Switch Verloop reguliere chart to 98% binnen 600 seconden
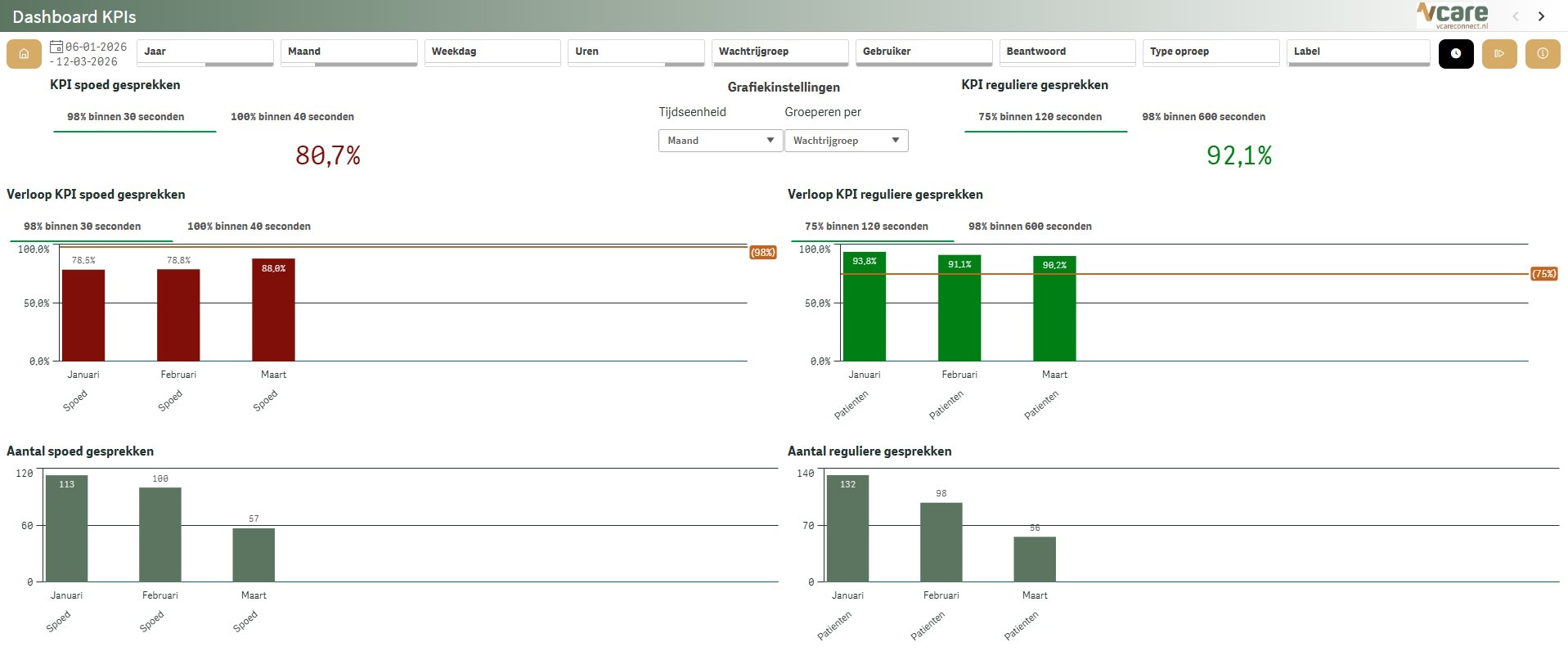Viewport: 1568px width, 669px height. coord(1030,227)
